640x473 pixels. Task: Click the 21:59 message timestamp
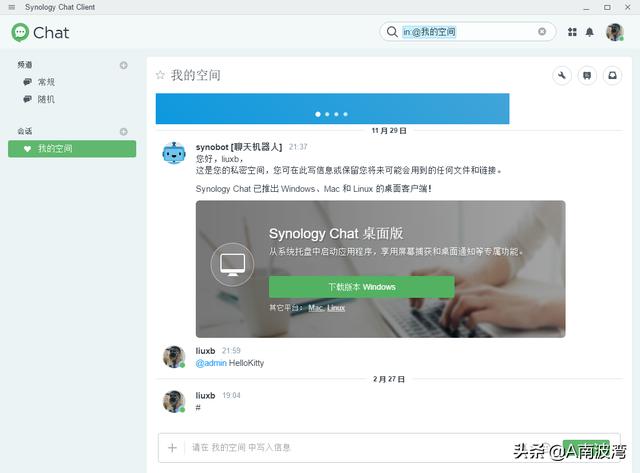click(x=231, y=351)
